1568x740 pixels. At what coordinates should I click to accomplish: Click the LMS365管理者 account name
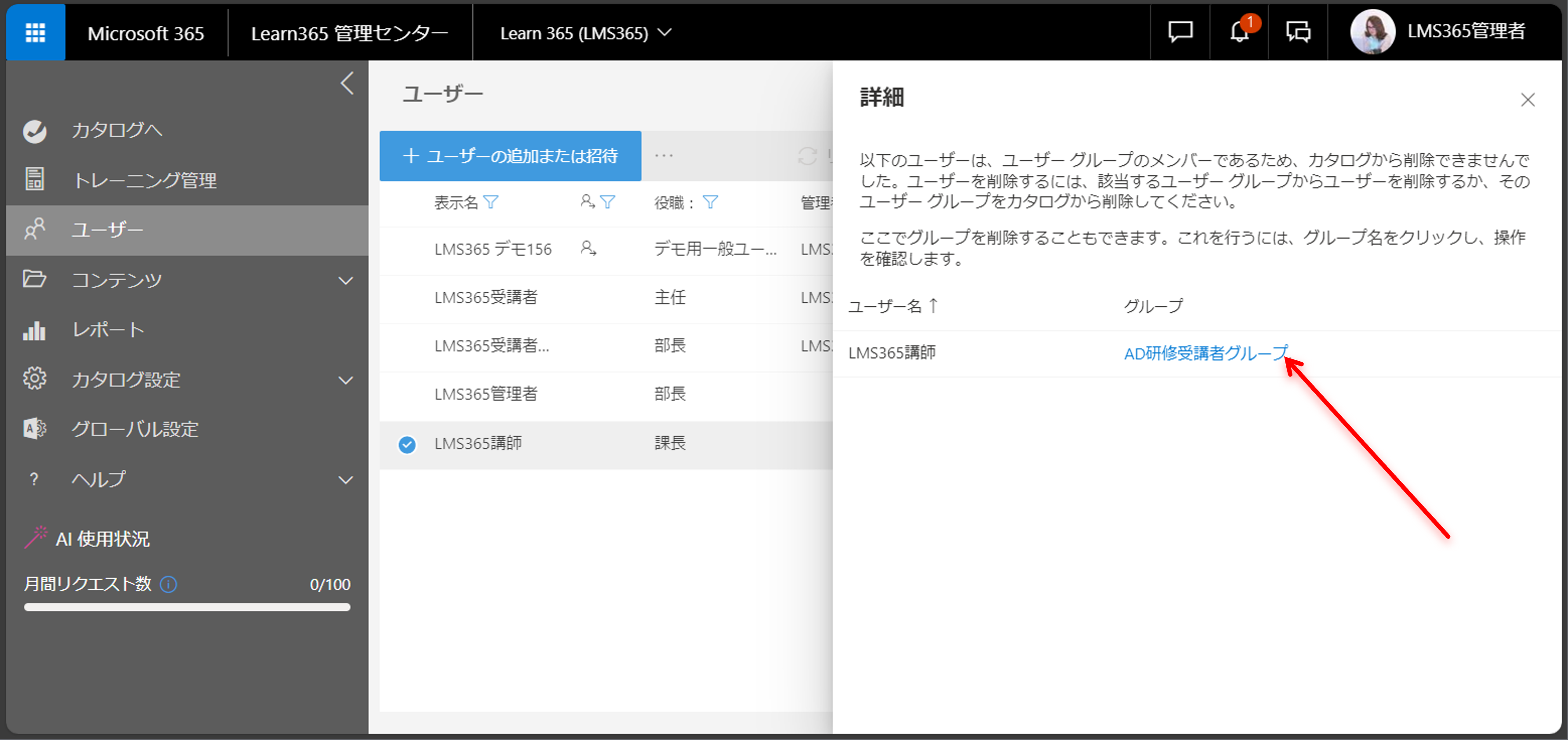click(1466, 31)
